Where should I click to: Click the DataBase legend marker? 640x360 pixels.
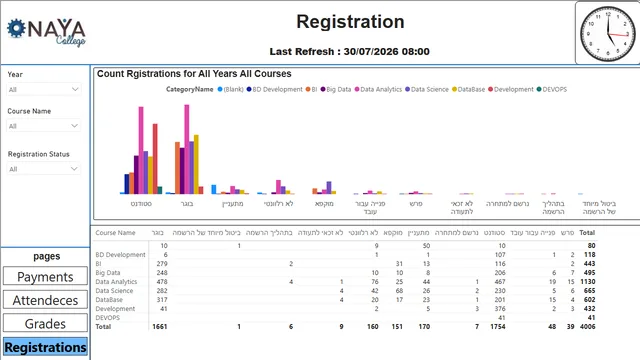tap(454, 89)
